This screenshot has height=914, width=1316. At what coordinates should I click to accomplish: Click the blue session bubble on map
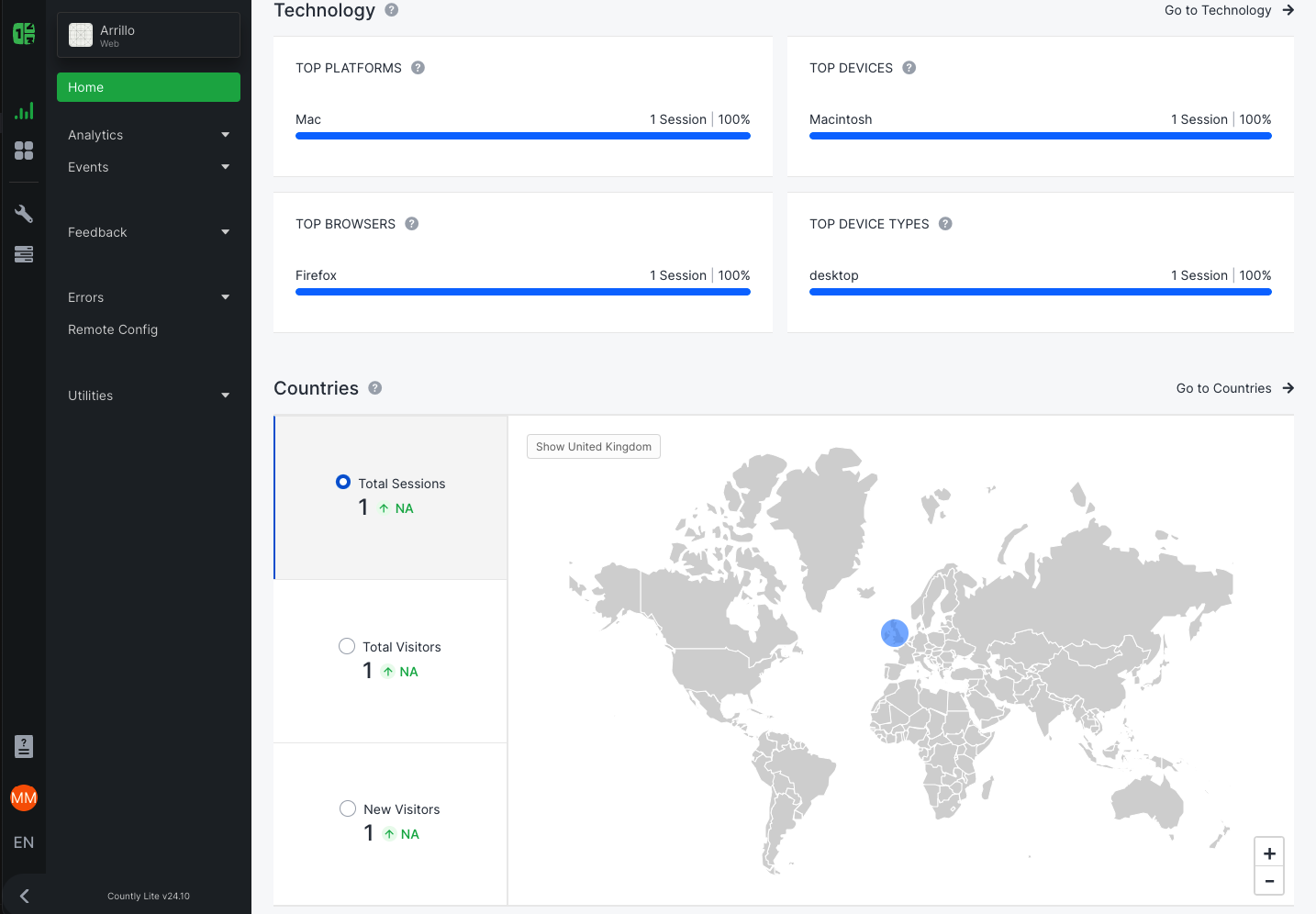[x=895, y=632]
